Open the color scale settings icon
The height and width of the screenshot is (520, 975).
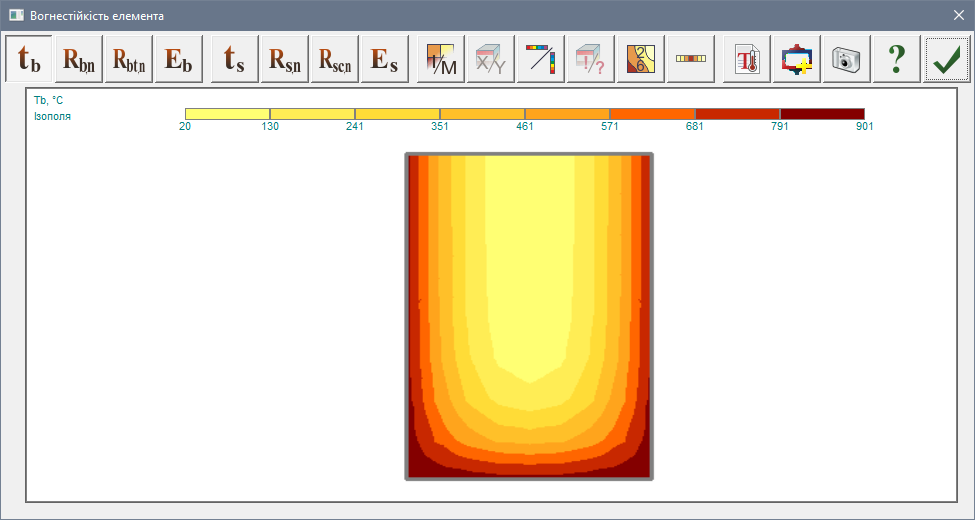pos(541,59)
